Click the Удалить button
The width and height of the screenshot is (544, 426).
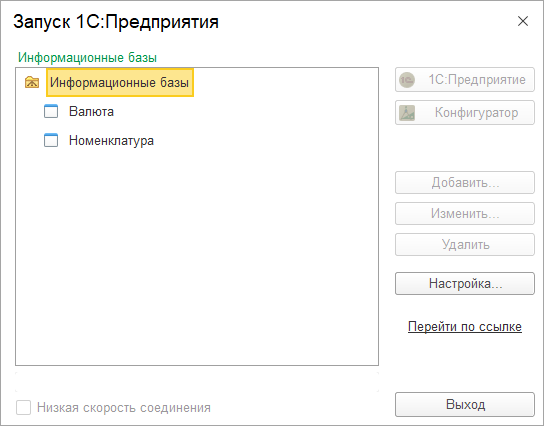click(x=465, y=245)
